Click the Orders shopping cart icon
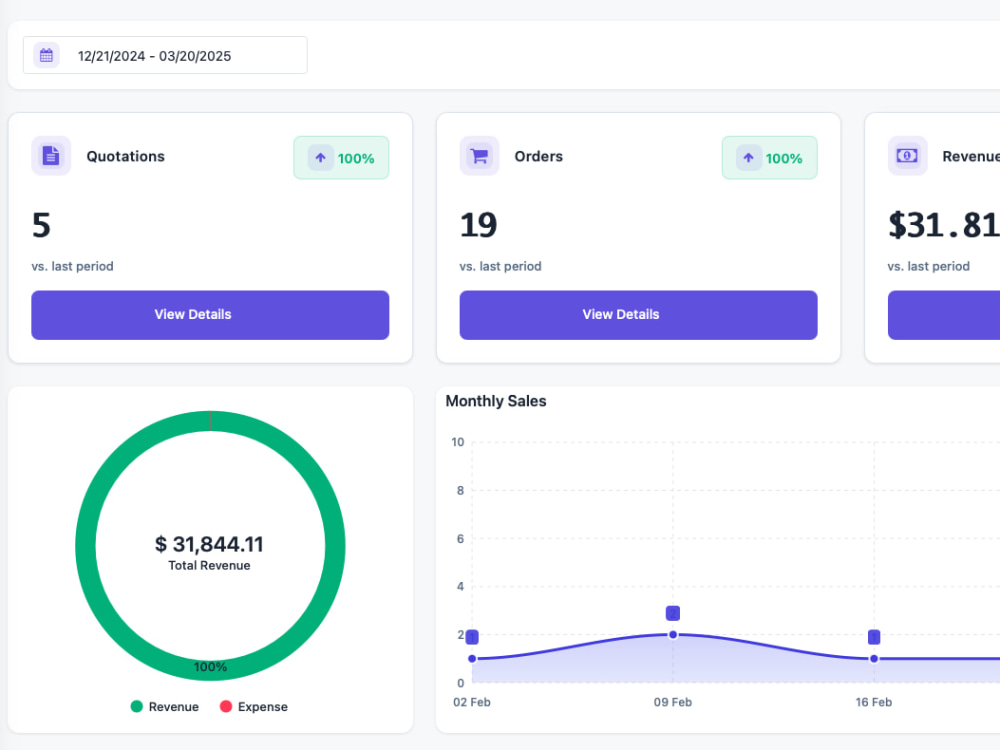Image resolution: width=1000 pixels, height=750 pixels. pos(479,156)
